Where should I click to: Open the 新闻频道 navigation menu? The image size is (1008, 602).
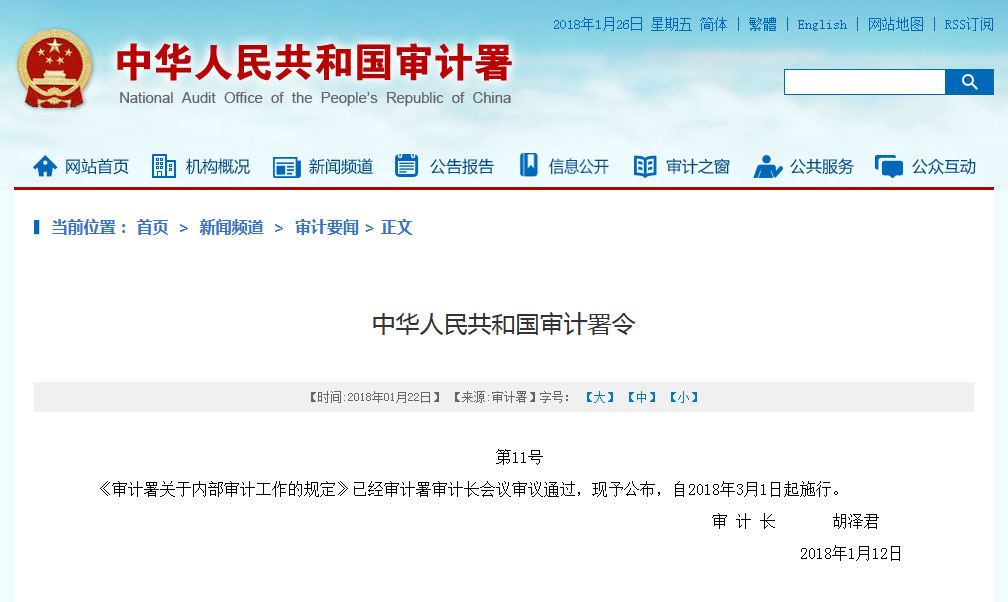click(x=343, y=166)
